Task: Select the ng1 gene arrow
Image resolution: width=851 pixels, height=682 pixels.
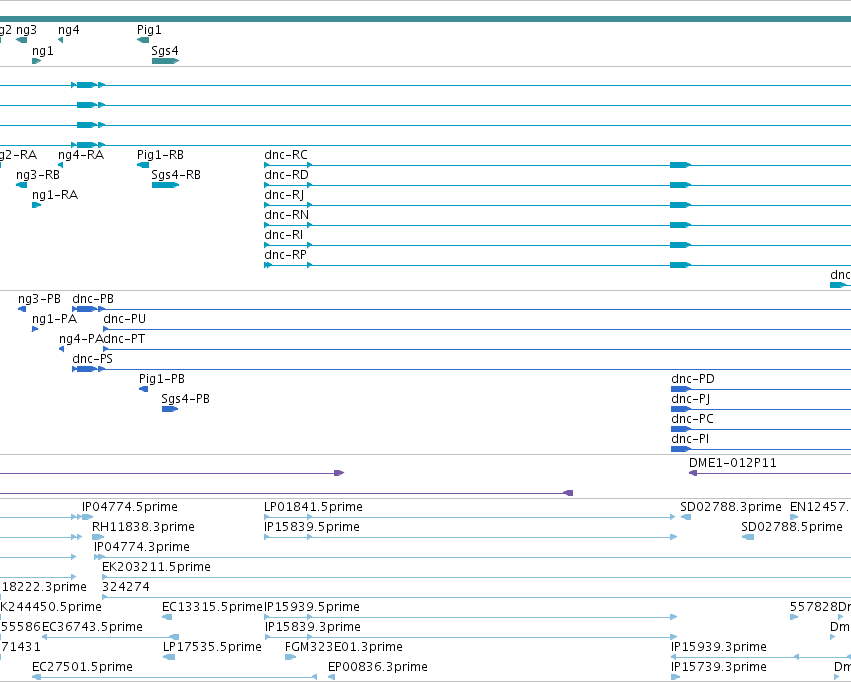Action: (36, 61)
